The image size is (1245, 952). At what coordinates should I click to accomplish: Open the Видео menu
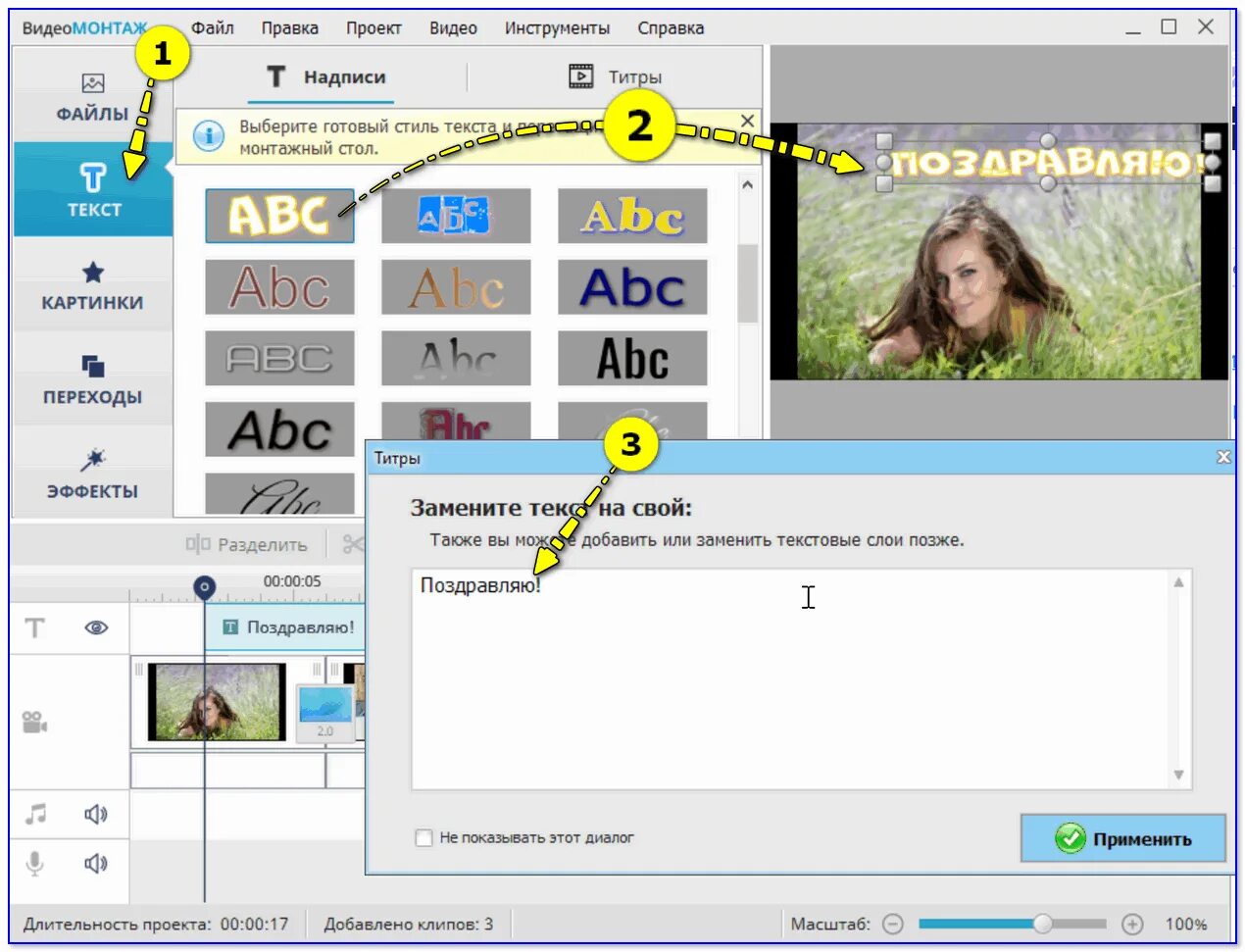453,27
